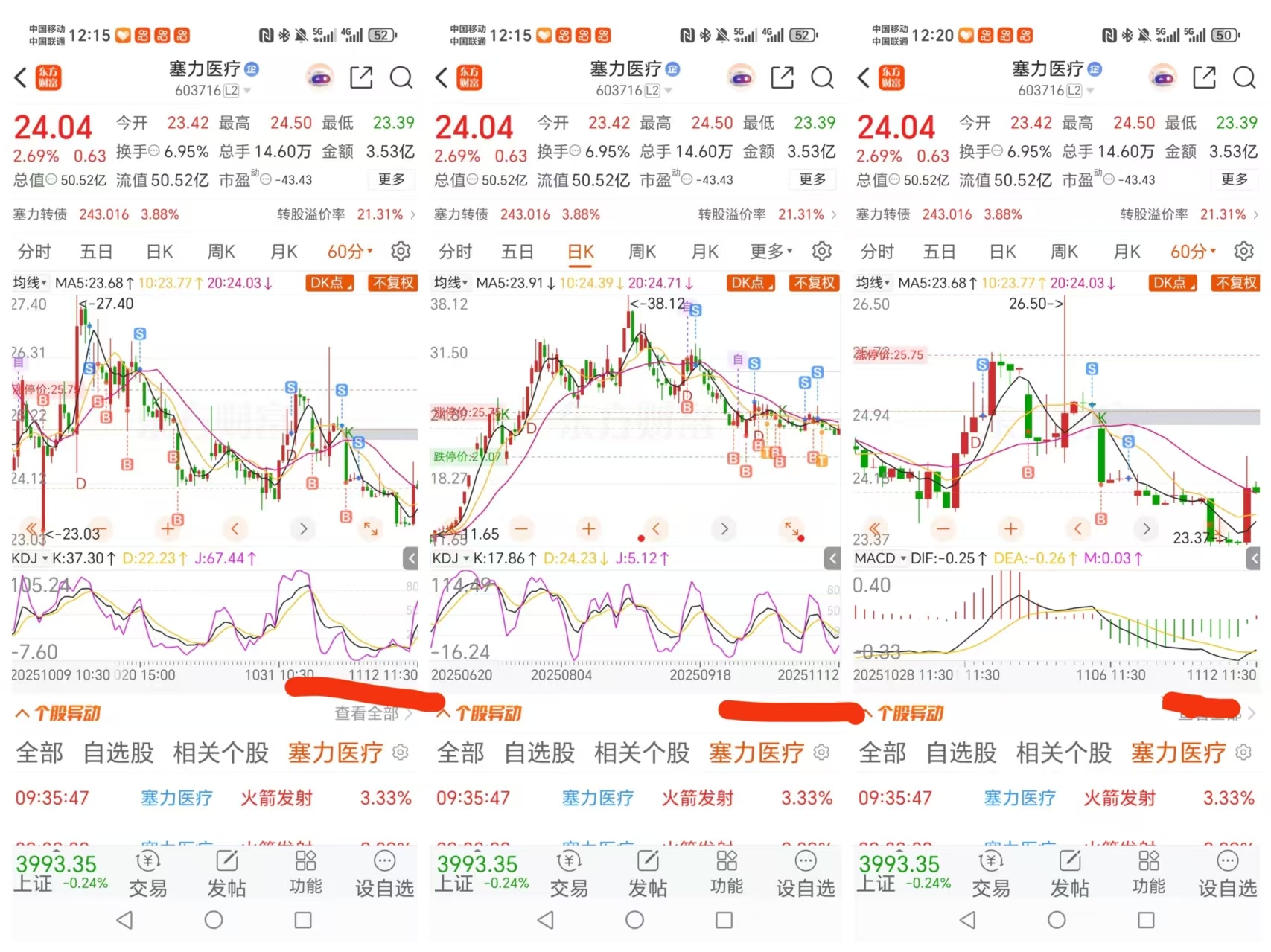Open the search icon in the left screenshot header
The height and width of the screenshot is (952, 1271).
pos(401,77)
